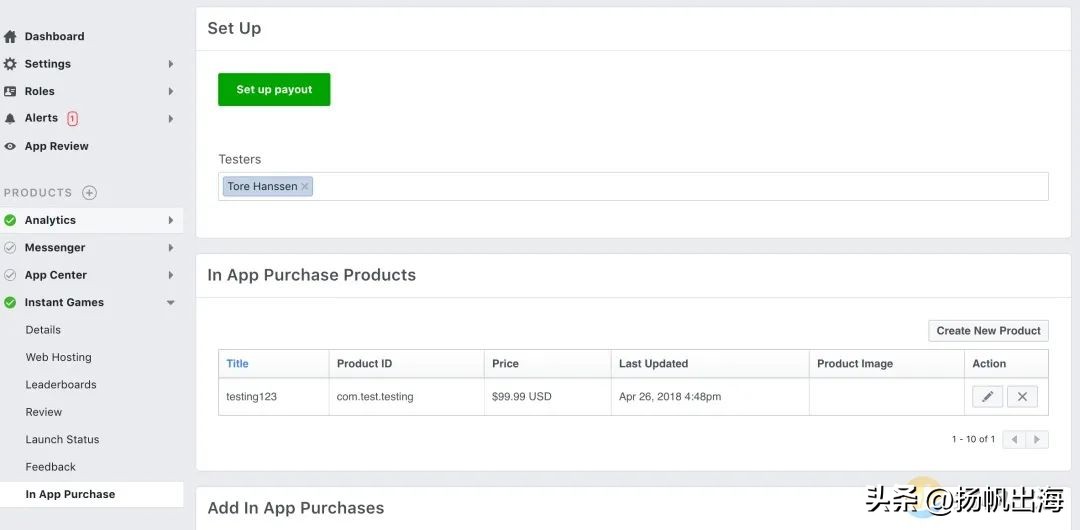
Task: Add a product via the plus icon
Action: pyautogui.click(x=89, y=193)
